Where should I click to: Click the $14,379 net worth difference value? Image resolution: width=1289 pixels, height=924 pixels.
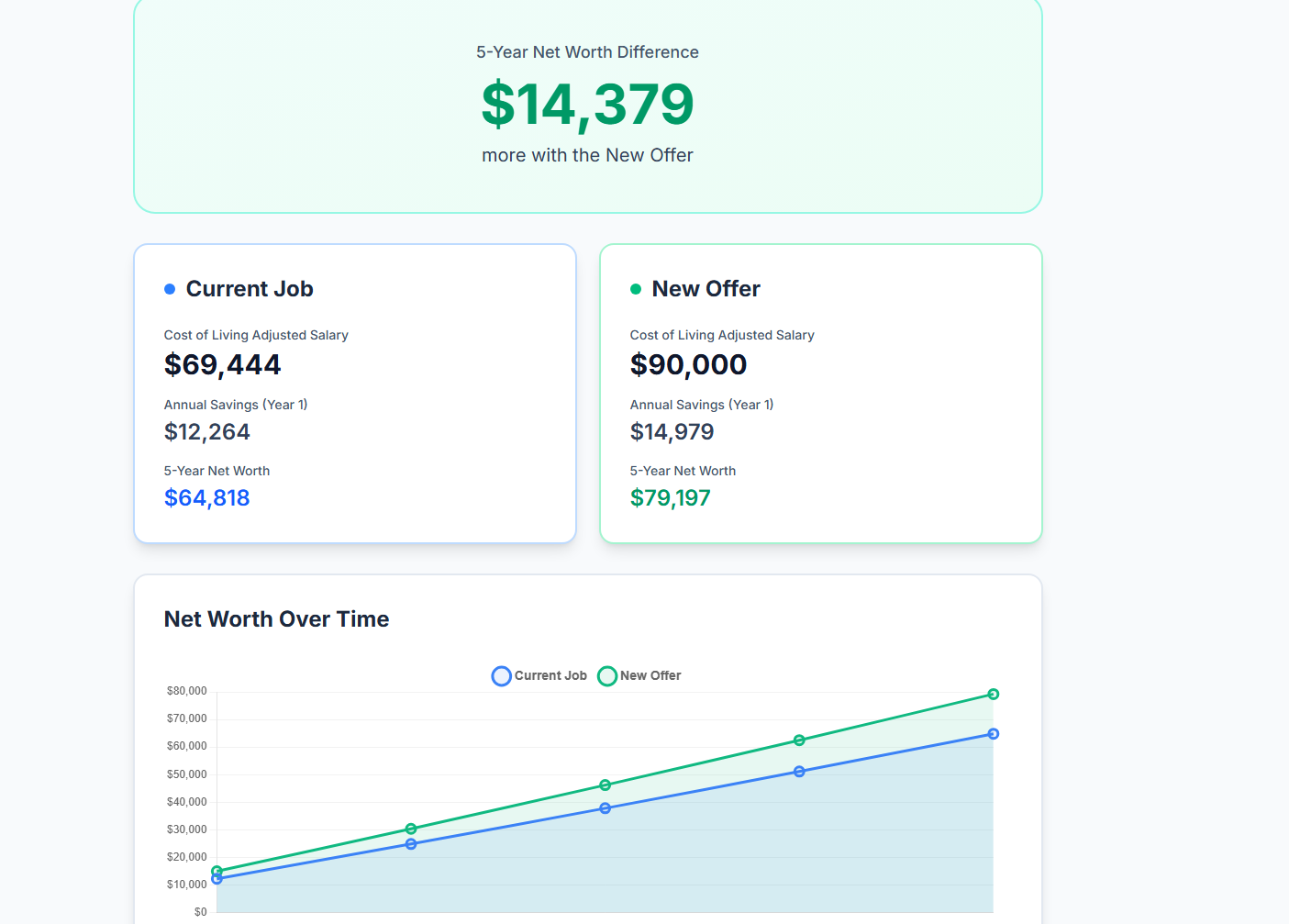coord(587,104)
